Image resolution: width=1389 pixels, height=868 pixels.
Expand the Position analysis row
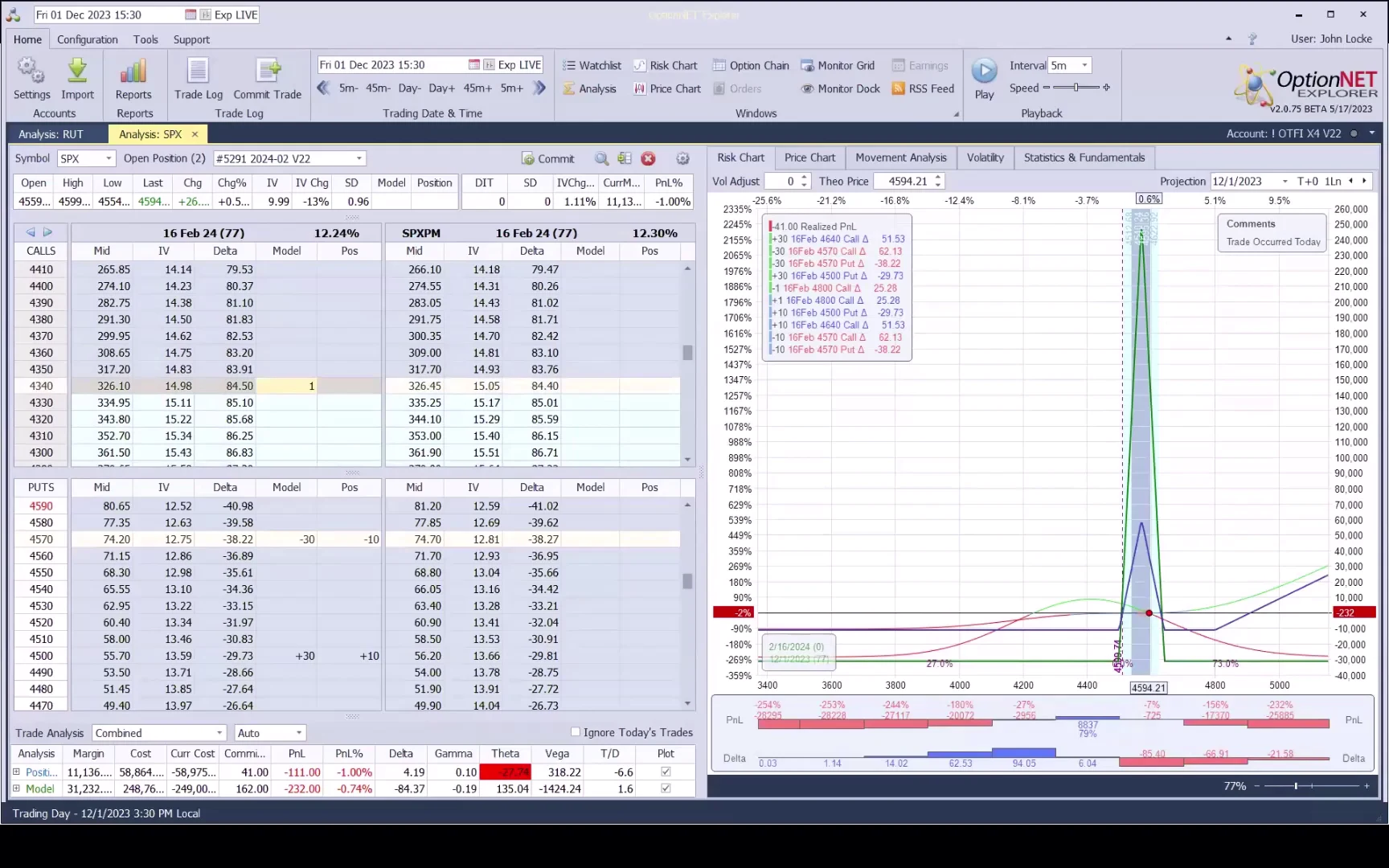point(16,772)
